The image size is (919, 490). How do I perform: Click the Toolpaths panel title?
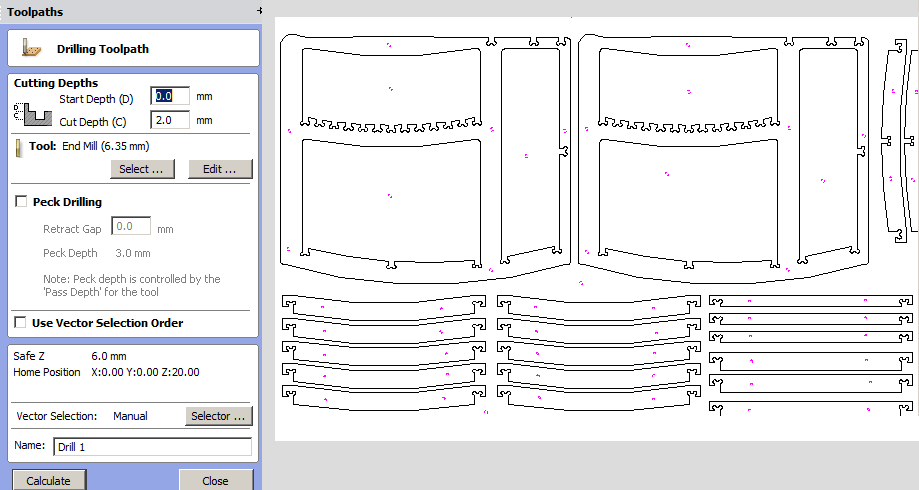pos(35,12)
